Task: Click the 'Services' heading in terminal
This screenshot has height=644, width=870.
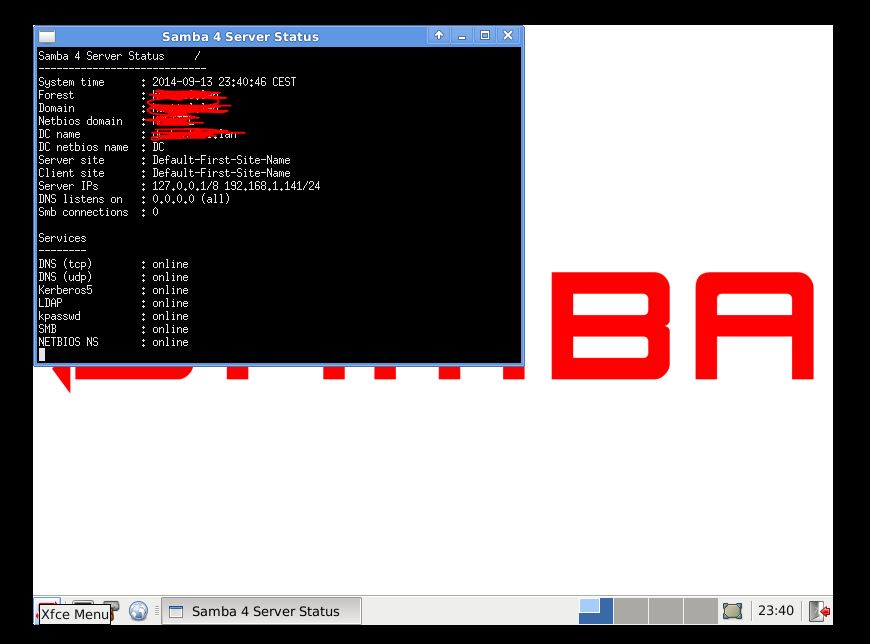Action: [x=62, y=238]
